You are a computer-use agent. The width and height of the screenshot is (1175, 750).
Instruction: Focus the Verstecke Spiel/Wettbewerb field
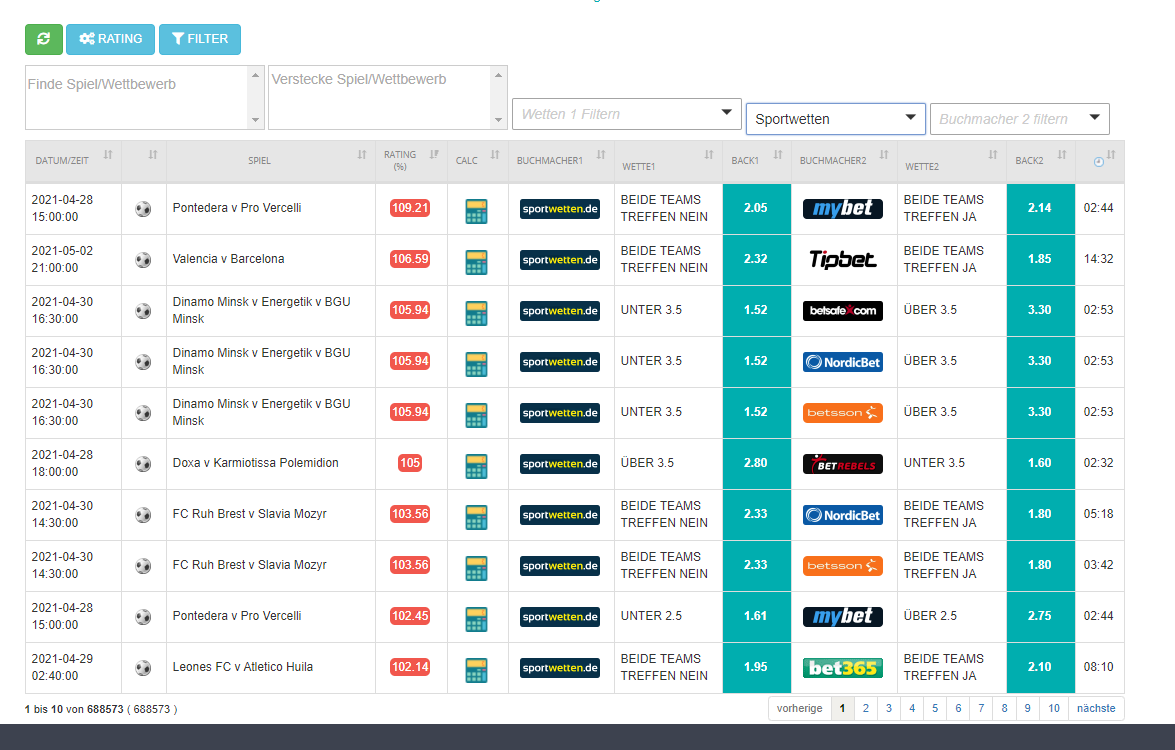[x=387, y=97]
